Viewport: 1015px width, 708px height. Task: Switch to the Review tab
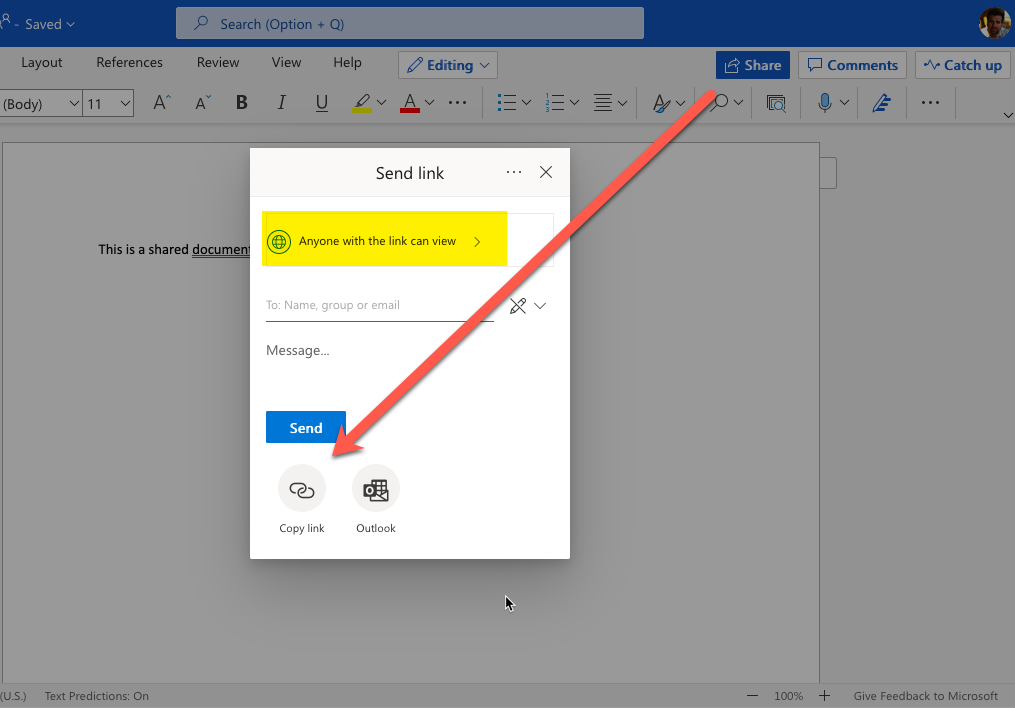click(x=218, y=62)
